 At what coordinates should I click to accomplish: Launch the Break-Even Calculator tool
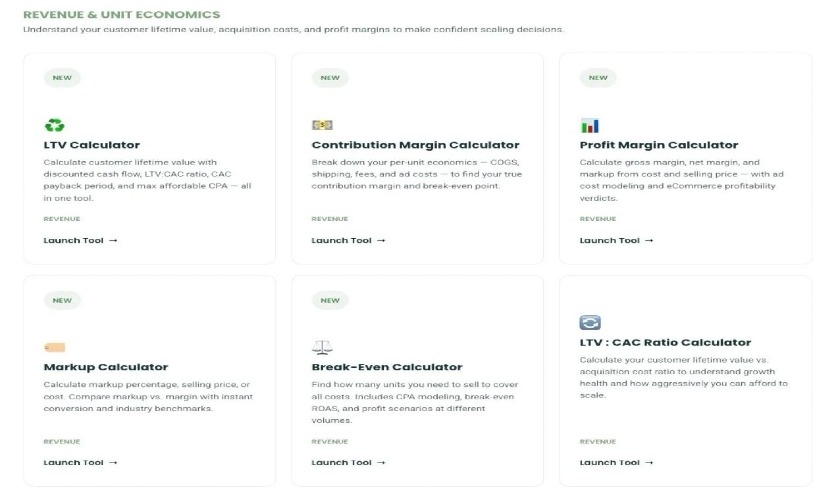coord(348,462)
